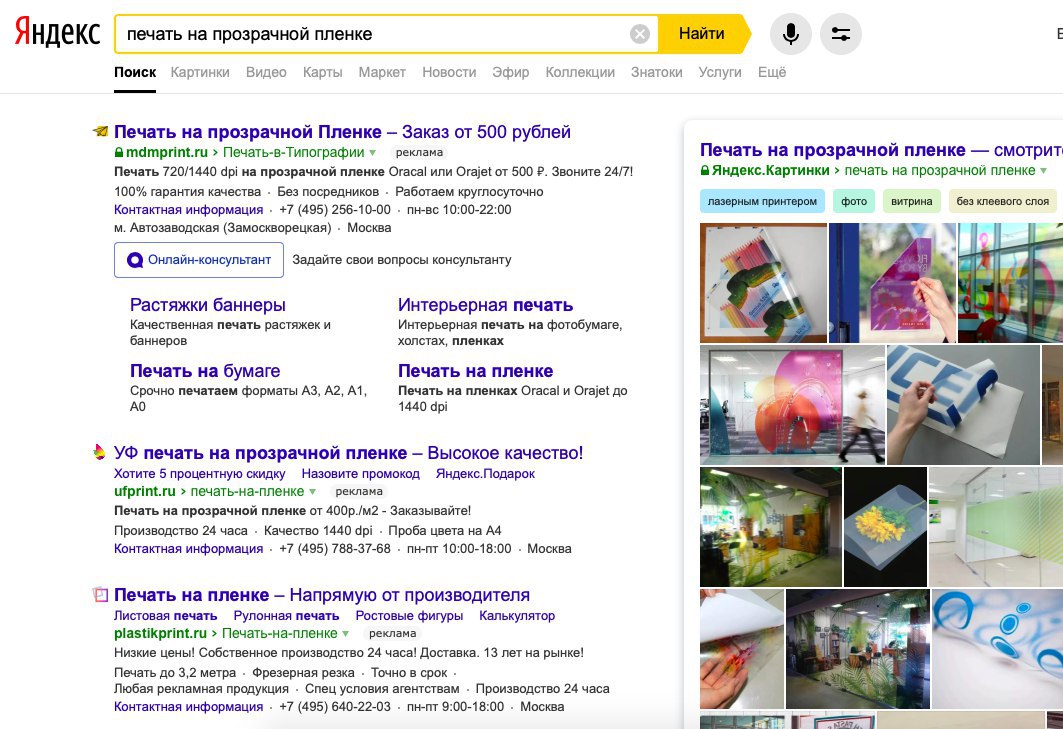Image resolution: width=1063 pixels, height=729 pixels.
Task: Open the Листовая печать link
Action: coord(165,616)
